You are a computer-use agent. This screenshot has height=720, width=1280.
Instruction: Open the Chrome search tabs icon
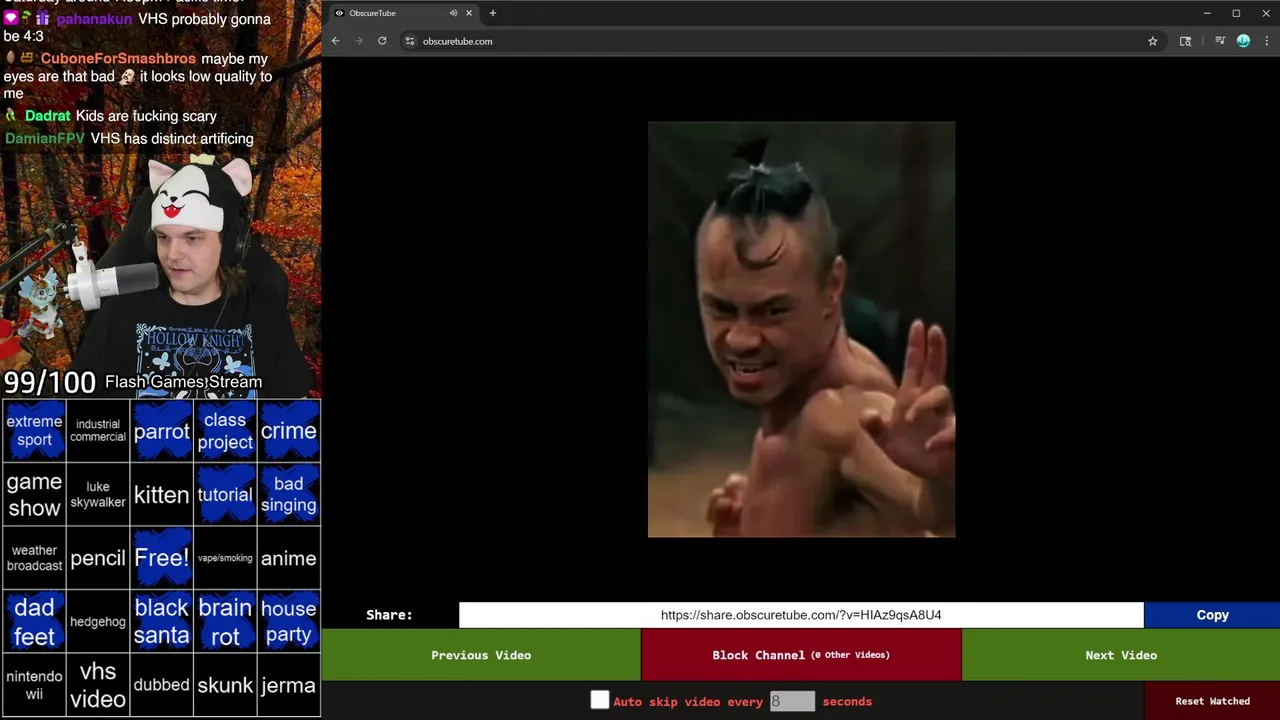click(x=1185, y=41)
